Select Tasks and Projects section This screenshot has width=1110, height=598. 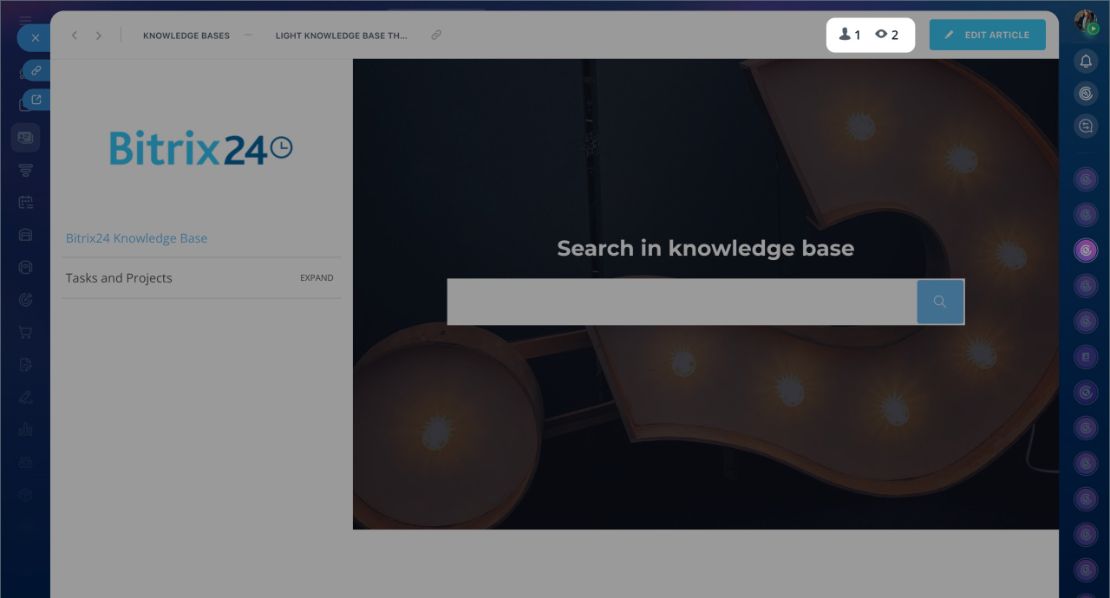119,278
